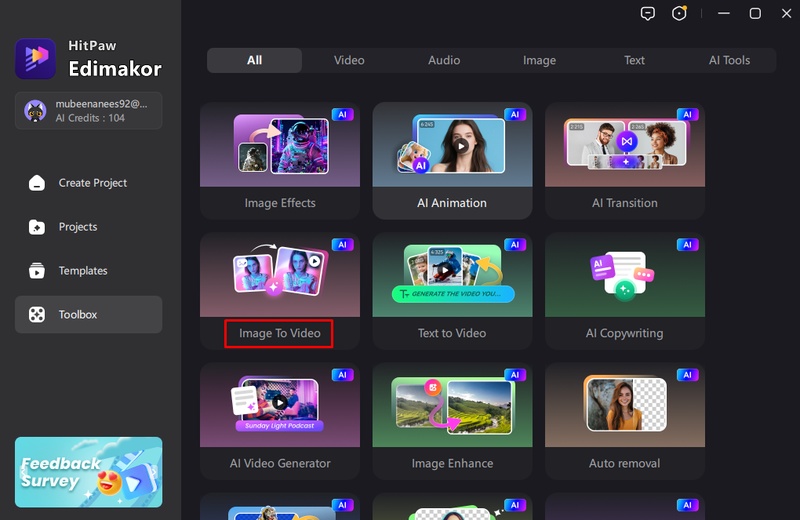Switch to the Video tab

click(x=349, y=60)
